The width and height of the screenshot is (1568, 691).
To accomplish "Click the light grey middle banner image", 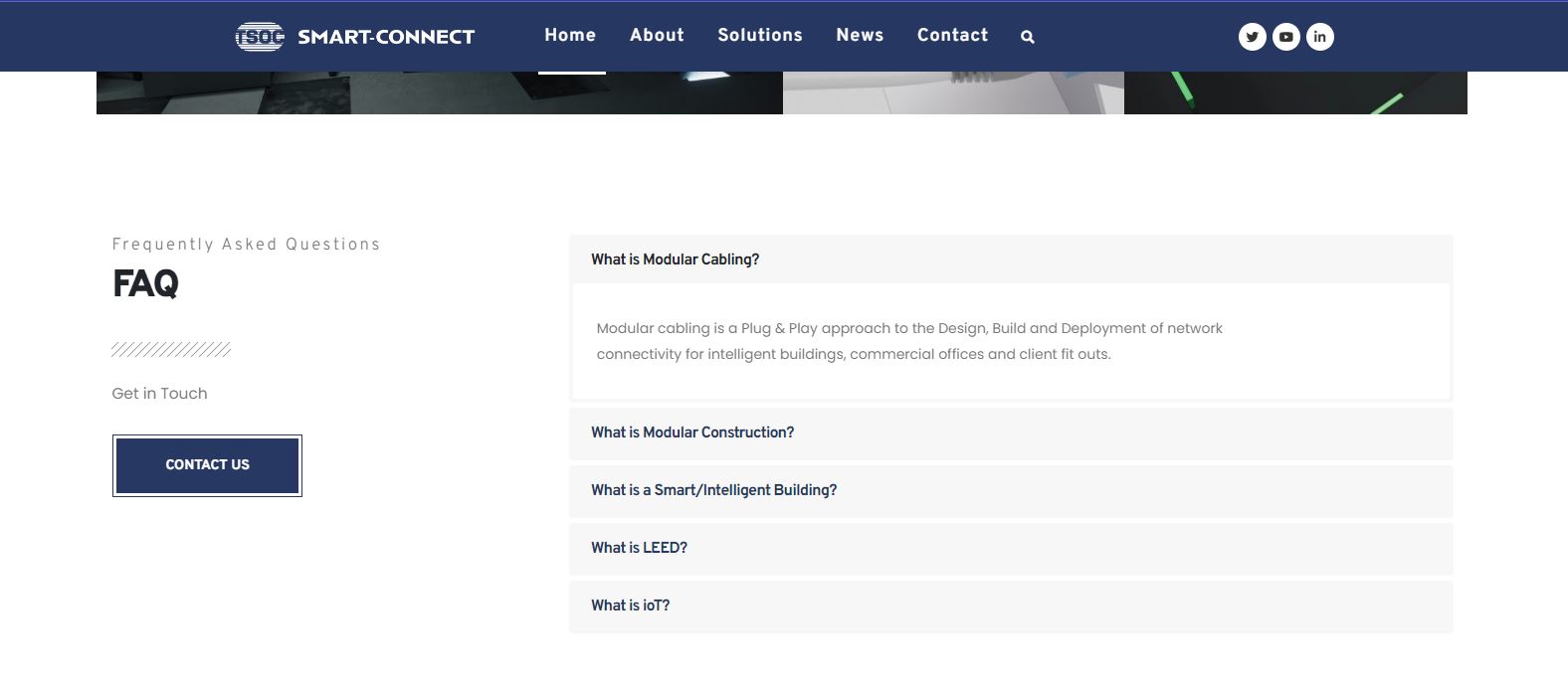I will point(953,92).
